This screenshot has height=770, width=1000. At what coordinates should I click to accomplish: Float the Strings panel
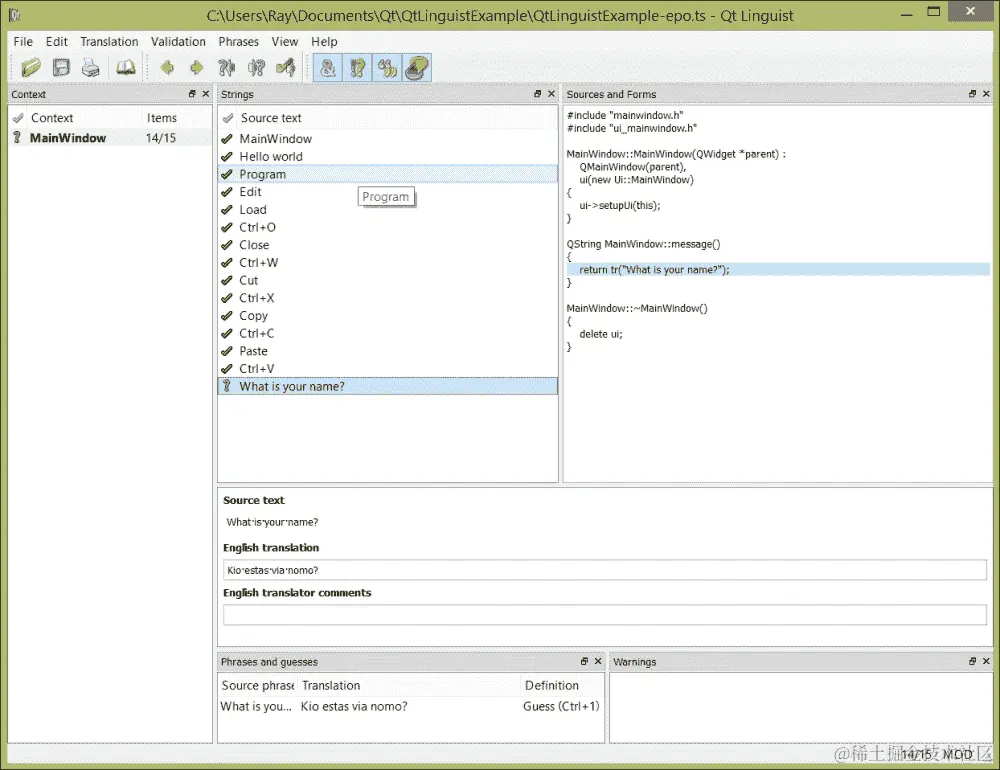coord(538,94)
